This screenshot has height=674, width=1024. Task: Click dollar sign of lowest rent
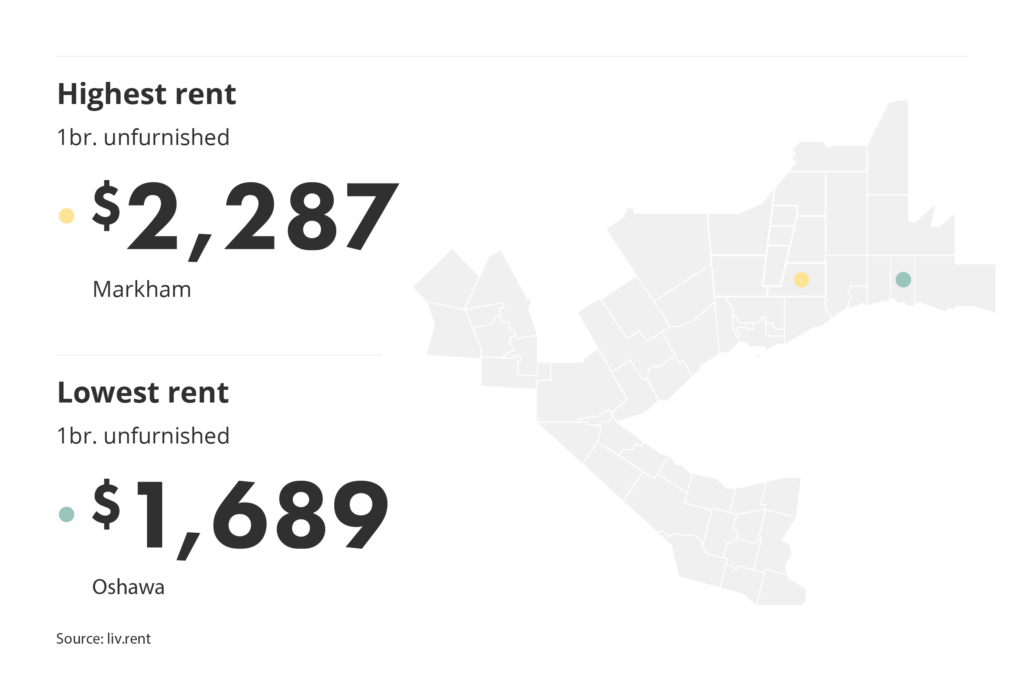[x=106, y=503]
